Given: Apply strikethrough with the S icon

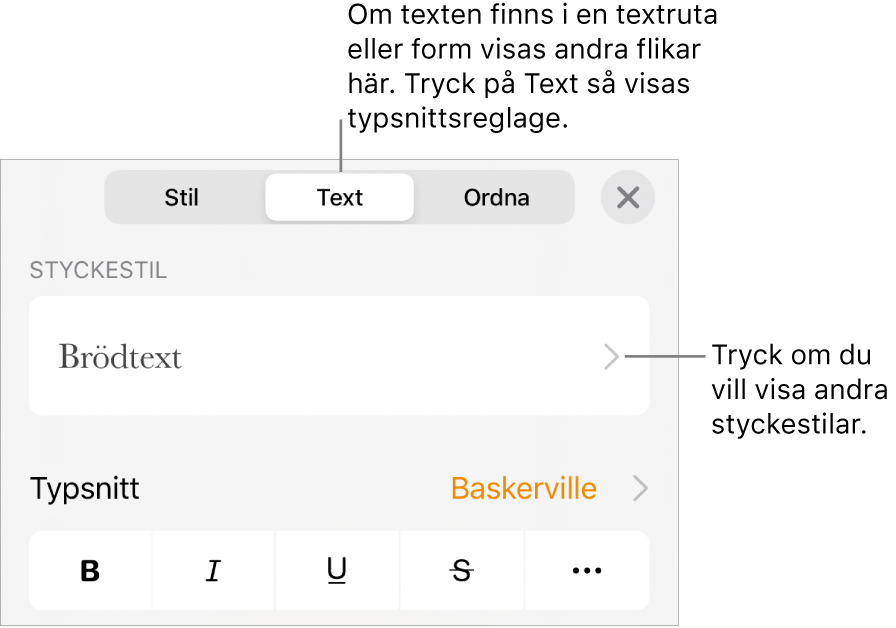Looking at the screenshot, I should click(461, 571).
